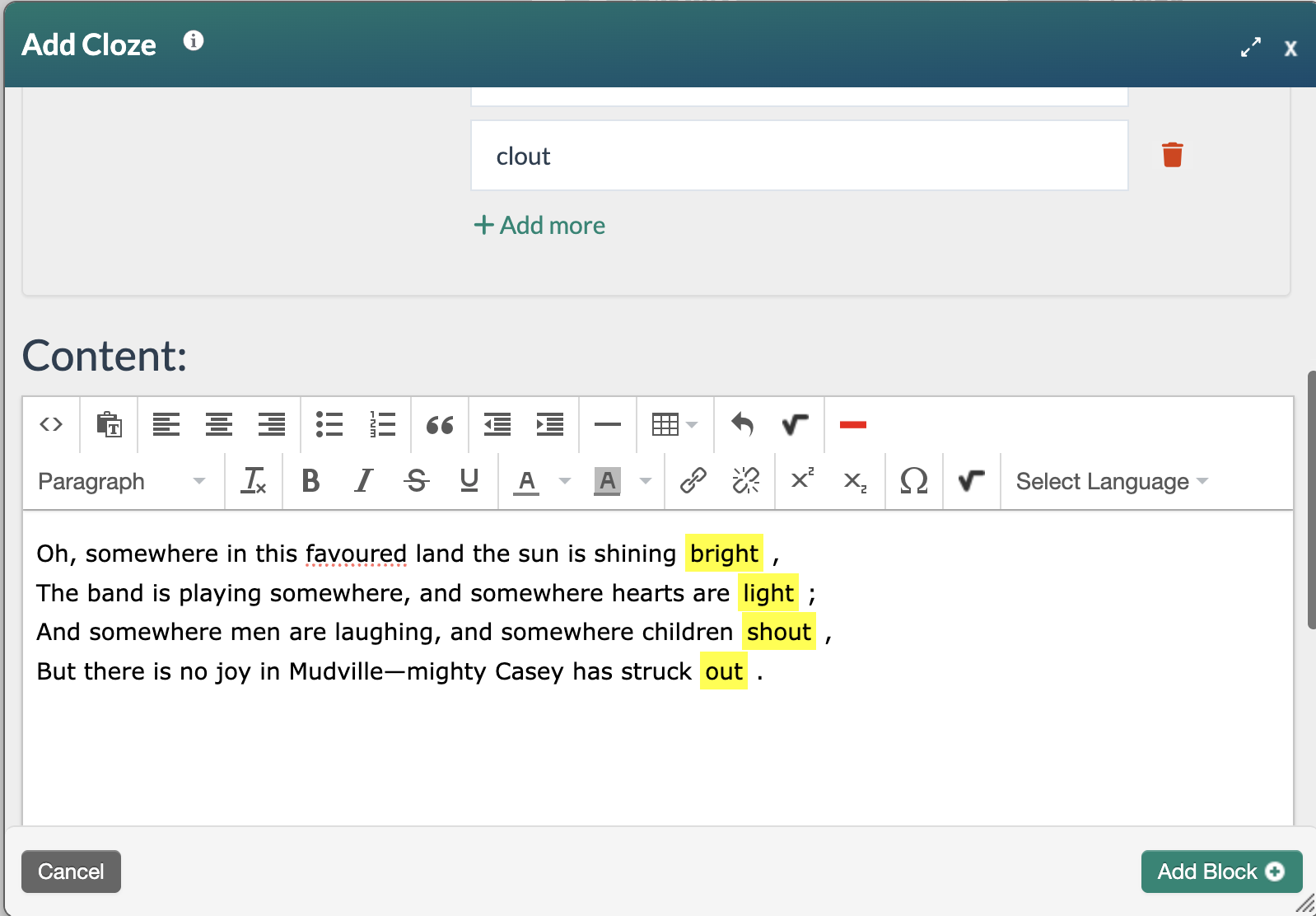Click the Cancel button
Image resolution: width=1316 pixels, height=916 pixels.
(x=71, y=872)
